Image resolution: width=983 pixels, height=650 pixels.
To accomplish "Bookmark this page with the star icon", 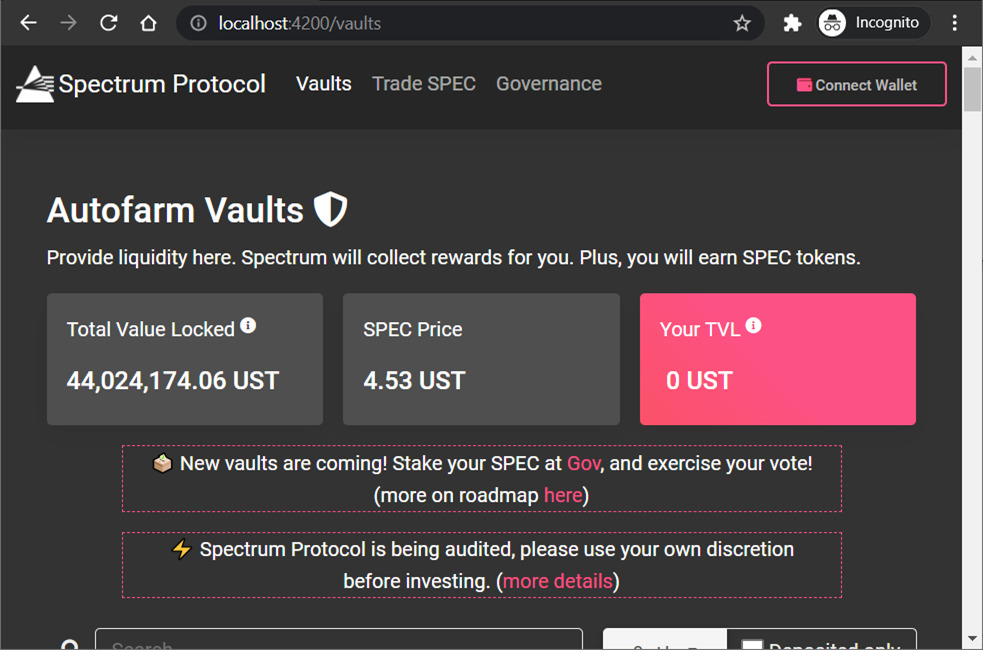I will [742, 24].
